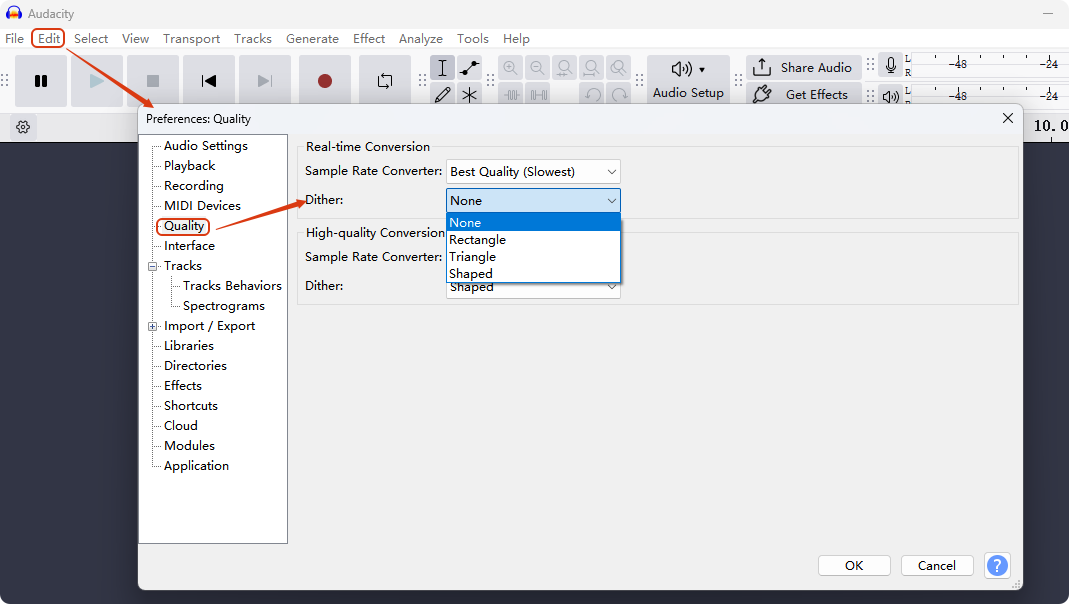
Task: Click the Share Audio button
Action: click(x=804, y=67)
